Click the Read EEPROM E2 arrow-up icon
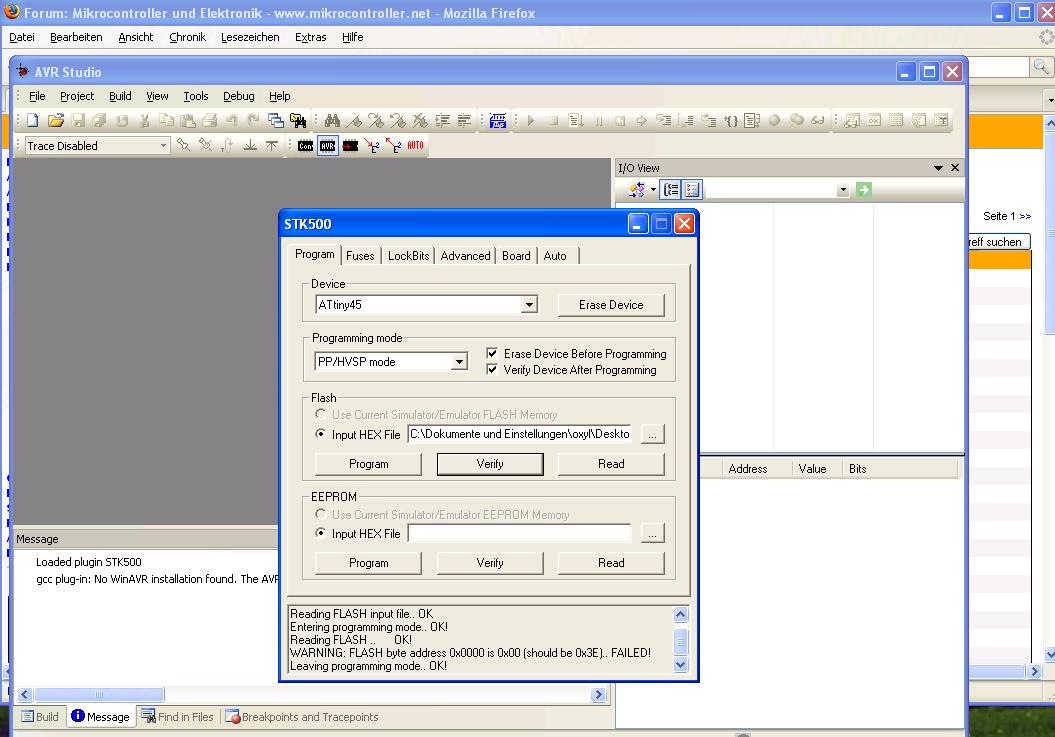 coord(394,145)
